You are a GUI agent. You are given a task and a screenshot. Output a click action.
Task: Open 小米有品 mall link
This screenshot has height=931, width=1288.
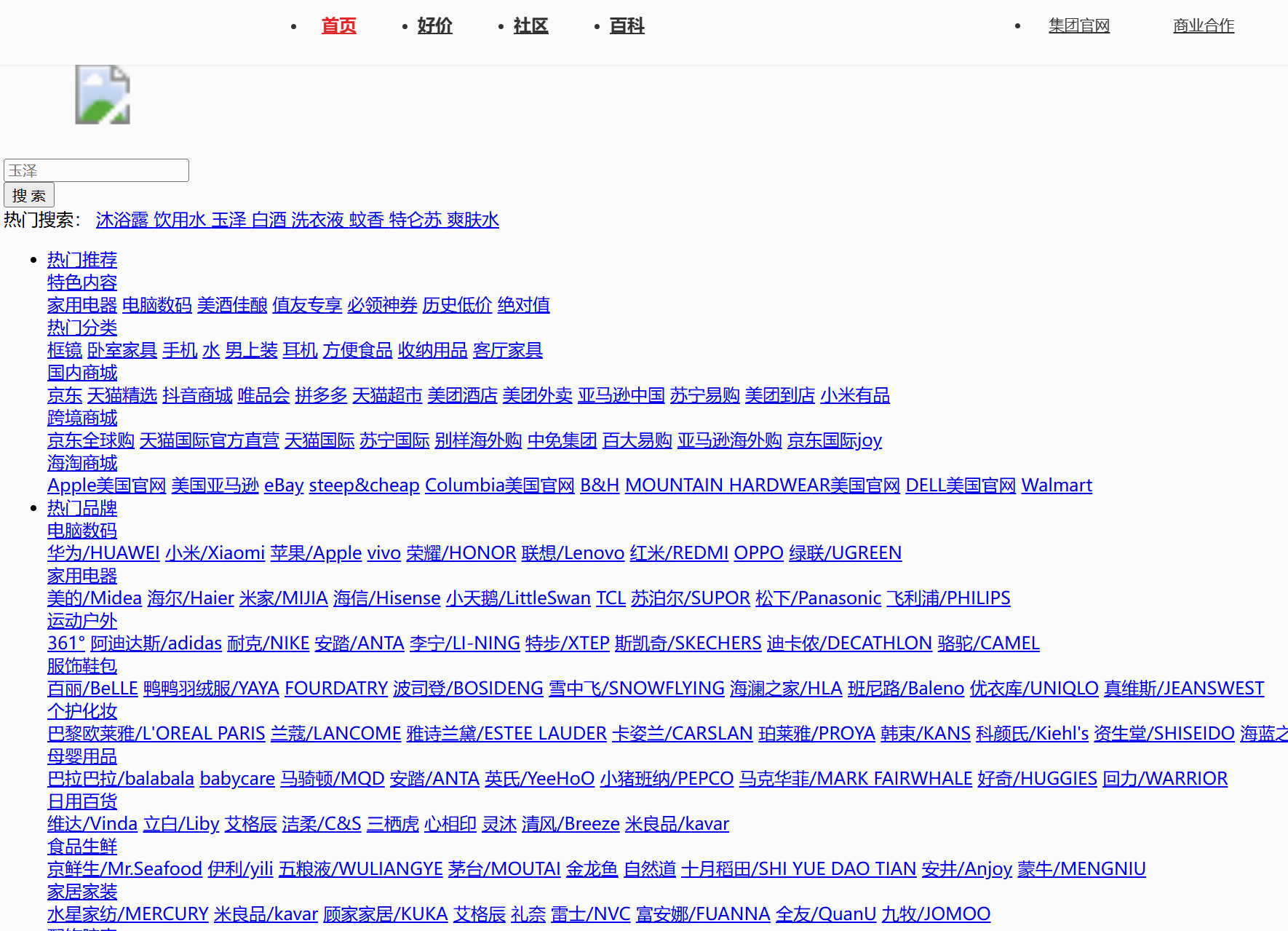(x=855, y=395)
